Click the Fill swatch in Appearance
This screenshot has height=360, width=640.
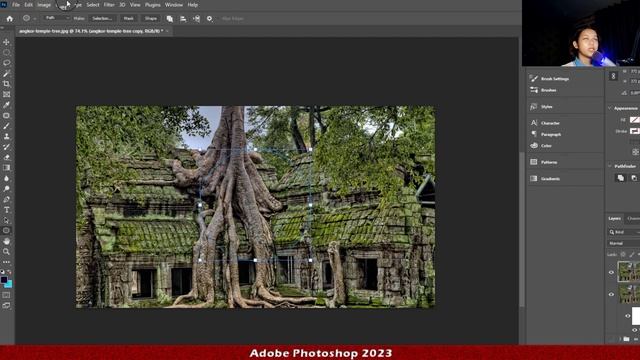pyautogui.click(x=635, y=120)
